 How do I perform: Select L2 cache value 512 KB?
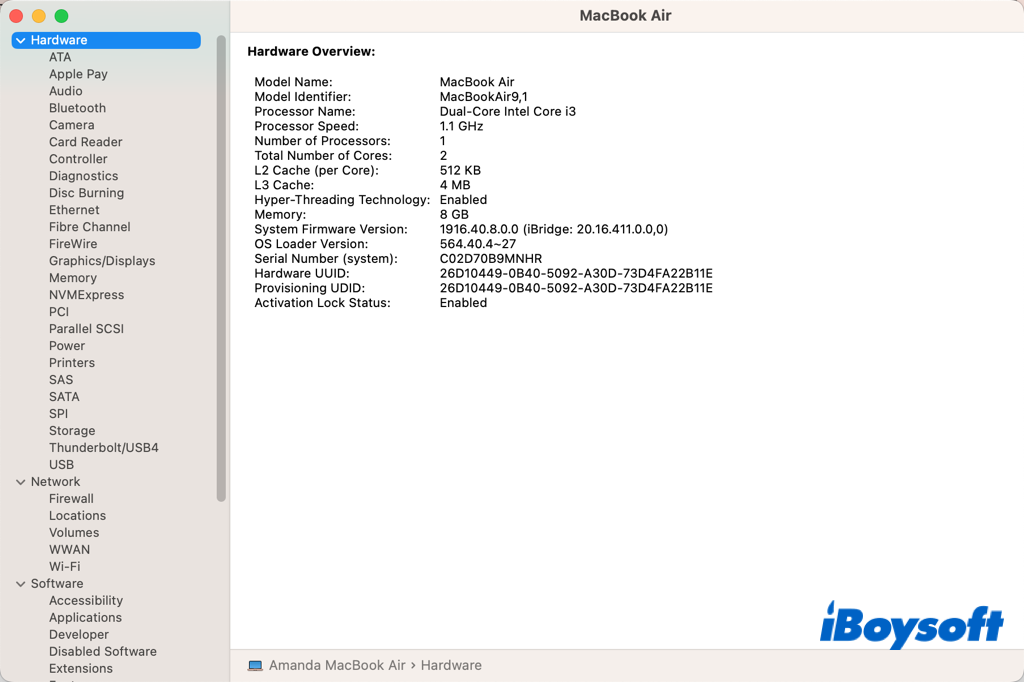point(460,170)
